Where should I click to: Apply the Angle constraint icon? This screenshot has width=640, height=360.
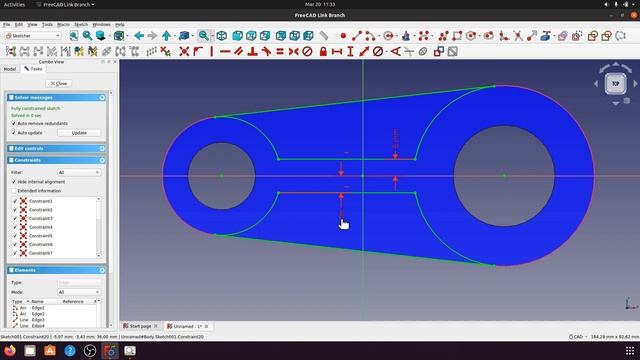point(396,51)
